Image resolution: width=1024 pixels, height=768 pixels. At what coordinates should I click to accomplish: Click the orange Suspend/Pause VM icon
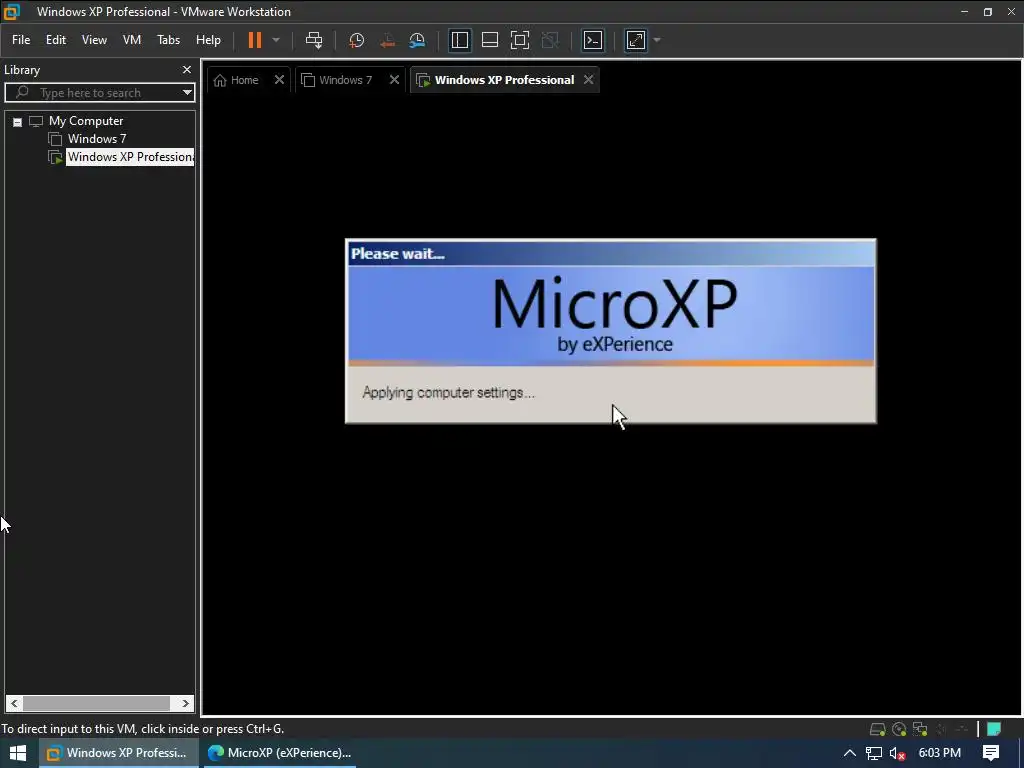click(x=255, y=40)
